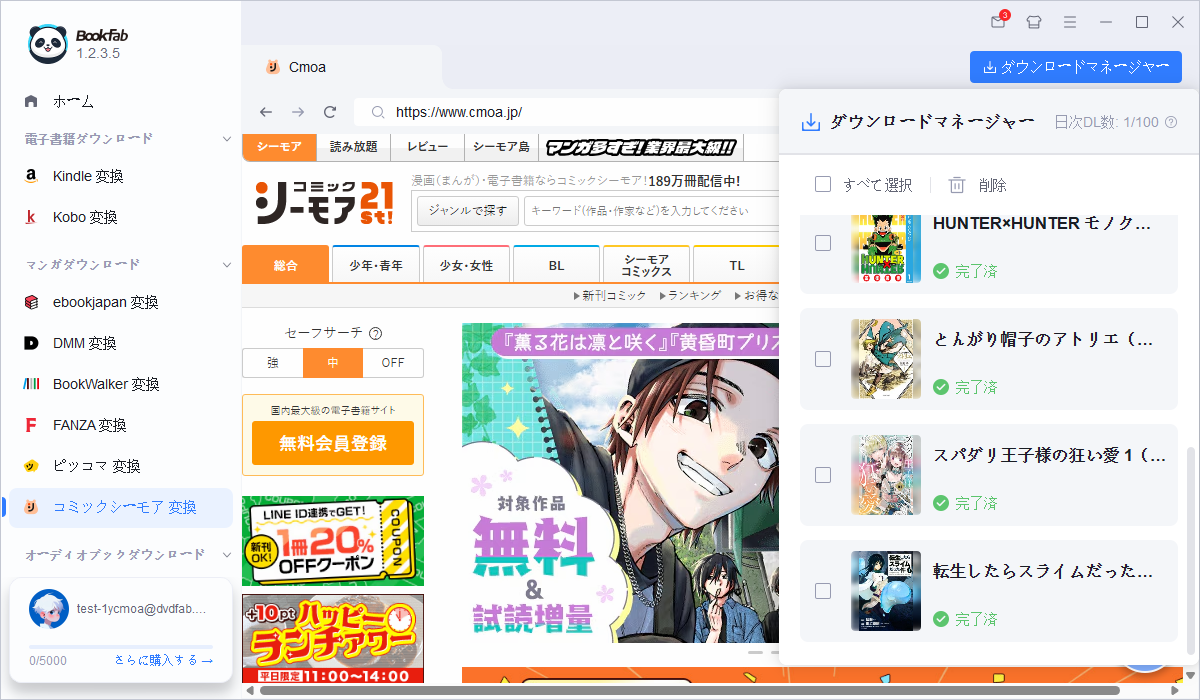Click the search magnifier in address bar
The width and height of the screenshot is (1200, 700).
[x=377, y=112]
